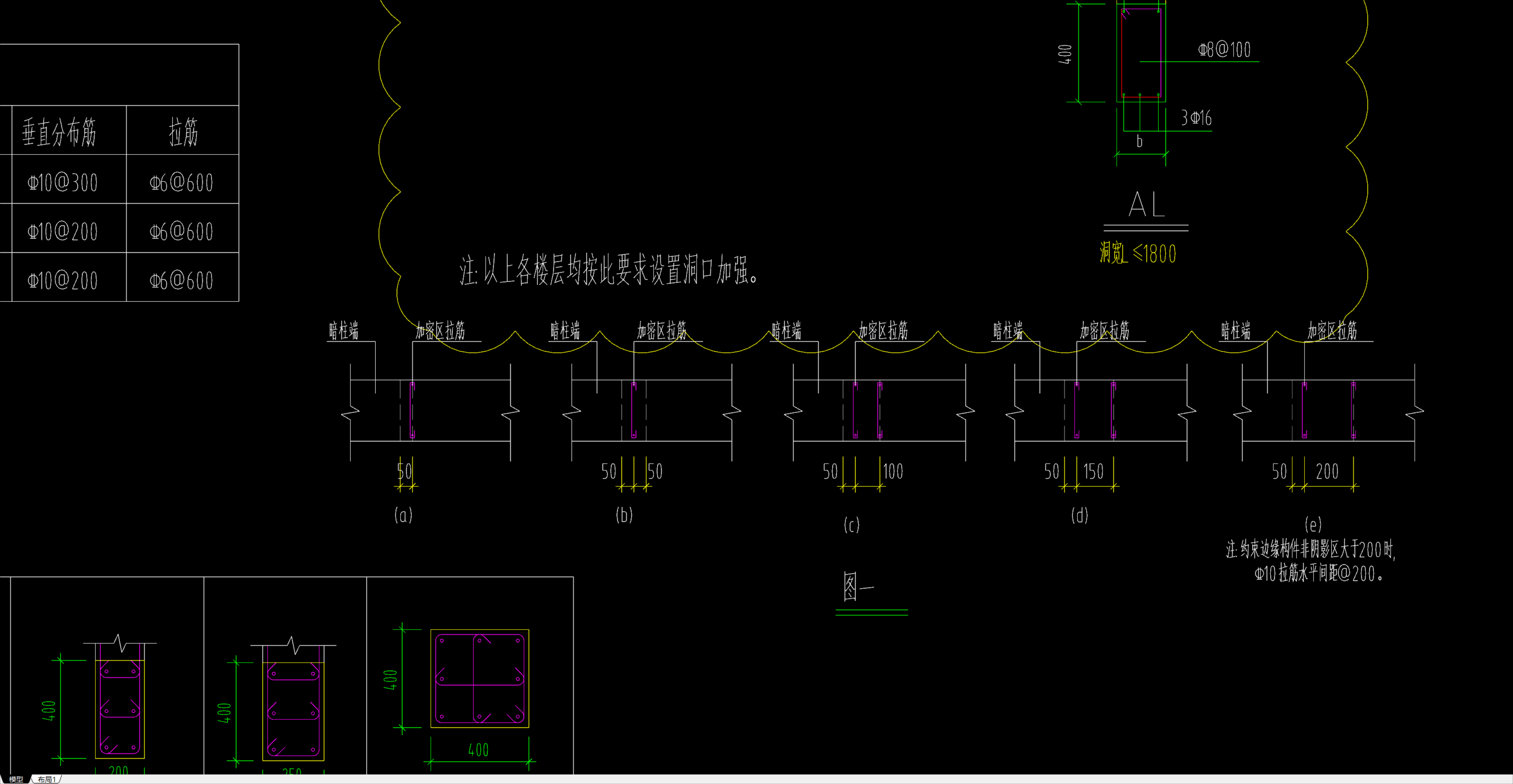Click the 暗柱端 label of detail (a)
This screenshot has height=784, width=1513.
click(x=344, y=331)
